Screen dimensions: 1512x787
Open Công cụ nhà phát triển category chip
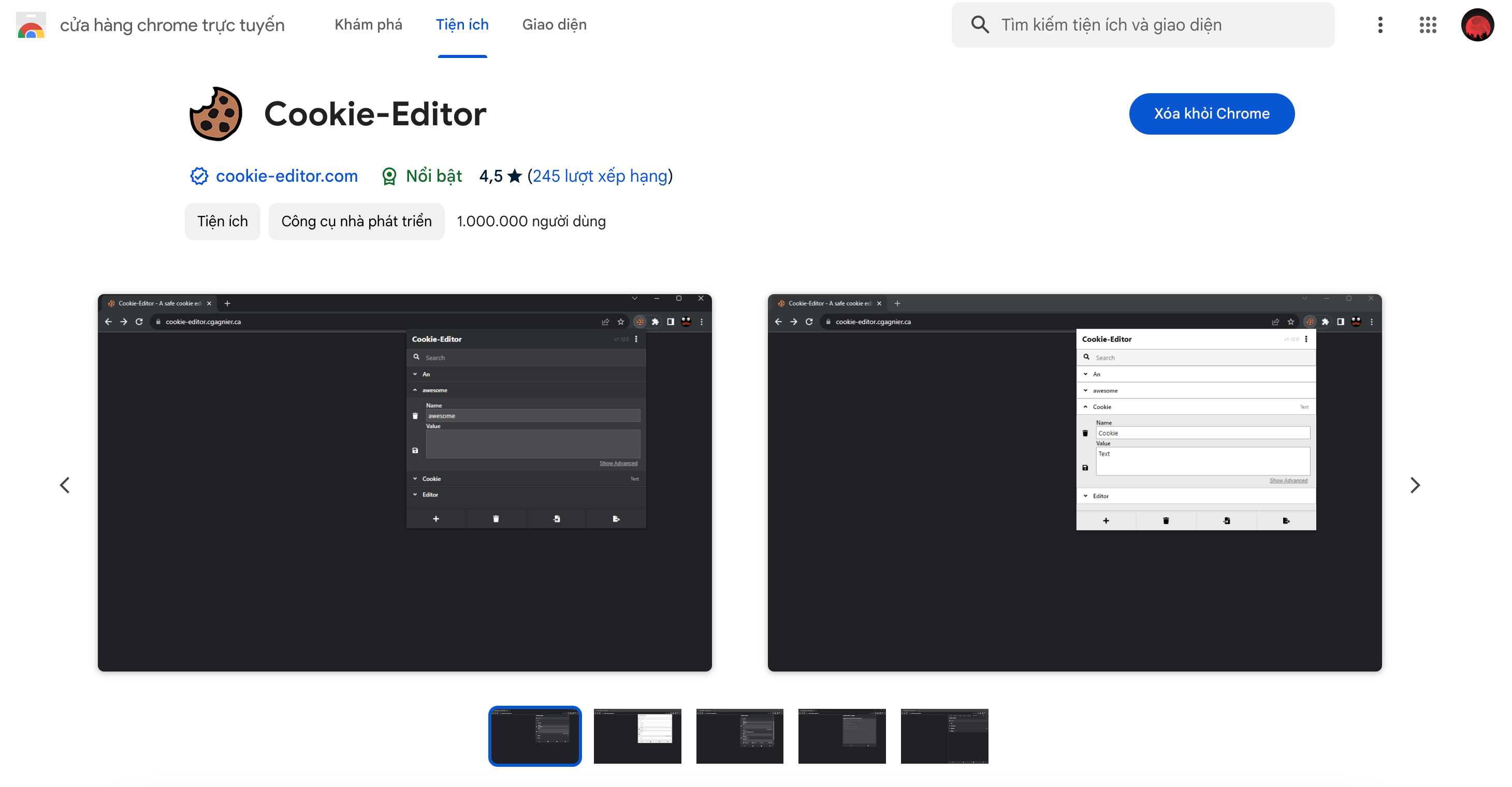click(356, 221)
